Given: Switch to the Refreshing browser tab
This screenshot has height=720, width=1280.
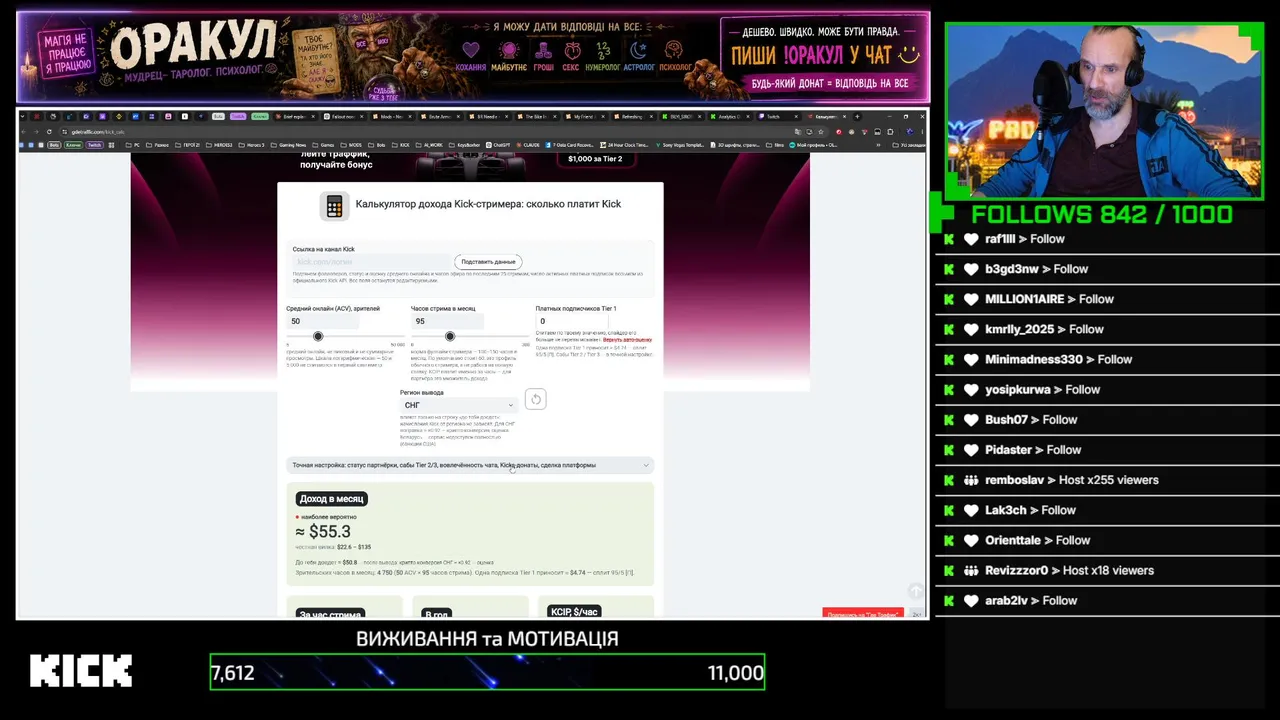Looking at the screenshot, I should tap(634, 116).
